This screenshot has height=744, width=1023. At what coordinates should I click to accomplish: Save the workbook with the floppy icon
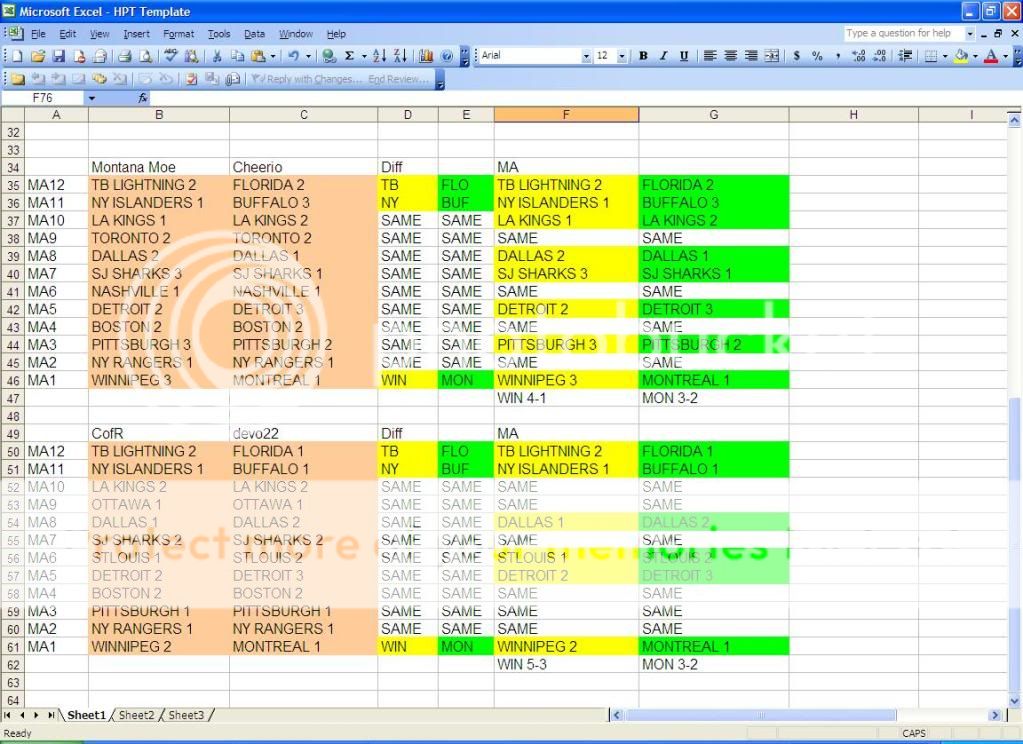click(59, 56)
